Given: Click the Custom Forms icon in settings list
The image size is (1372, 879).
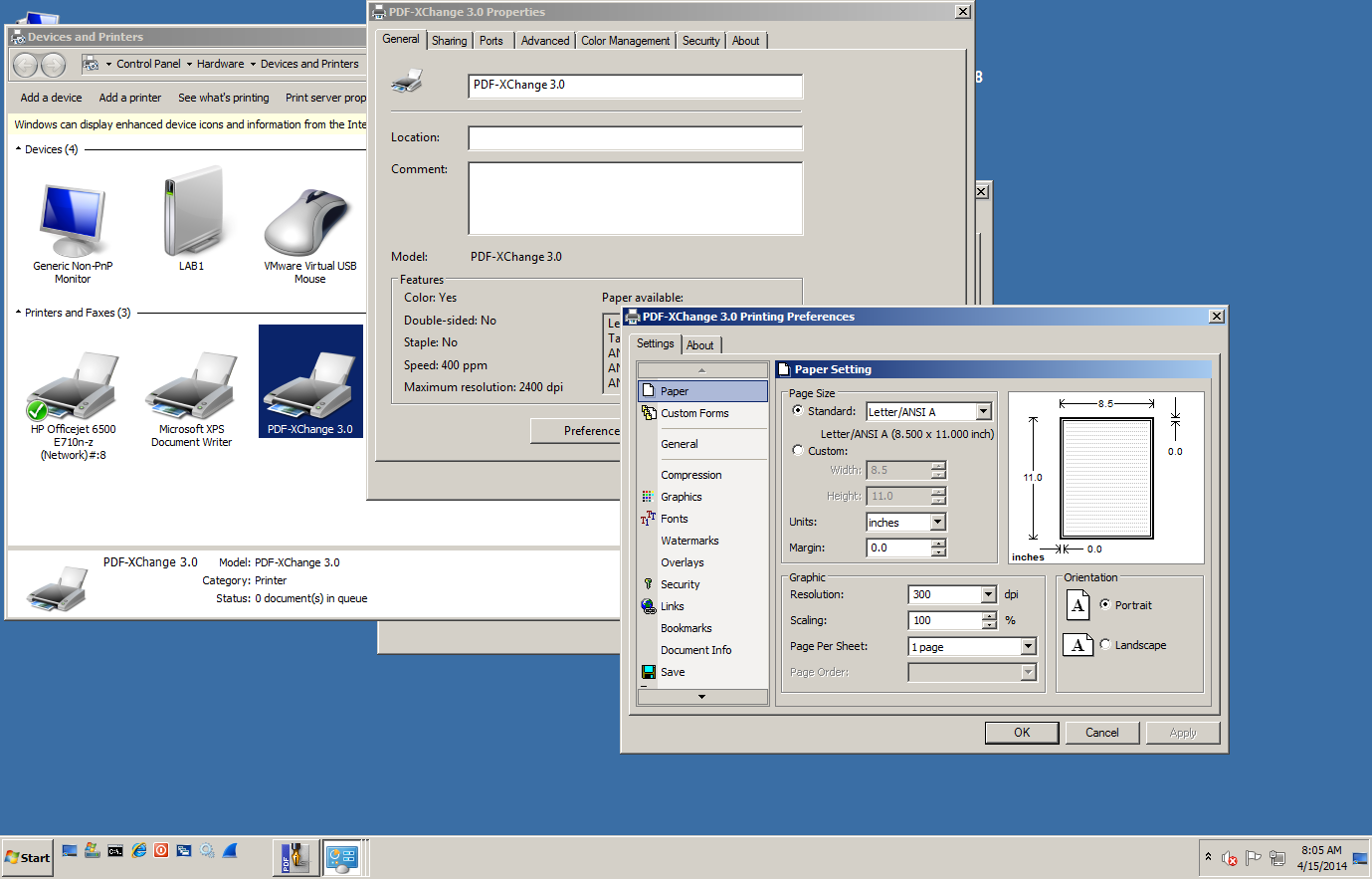Looking at the screenshot, I should click(x=649, y=412).
